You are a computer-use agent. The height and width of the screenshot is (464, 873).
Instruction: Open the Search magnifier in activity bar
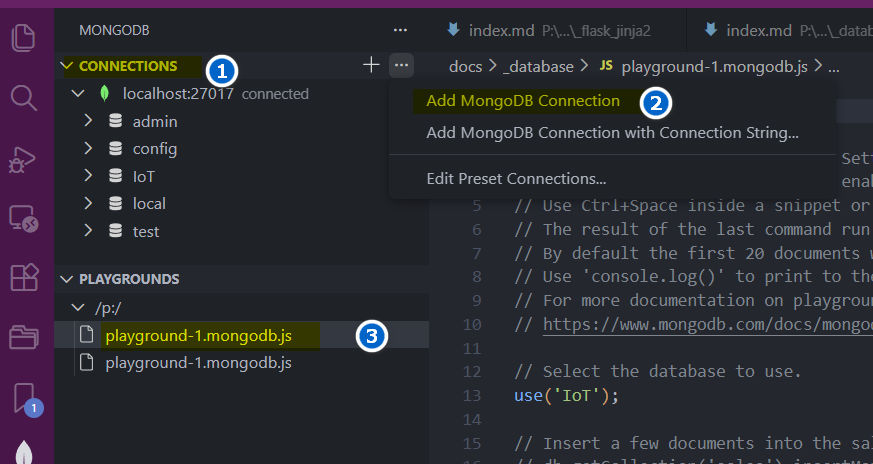pos(22,98)
